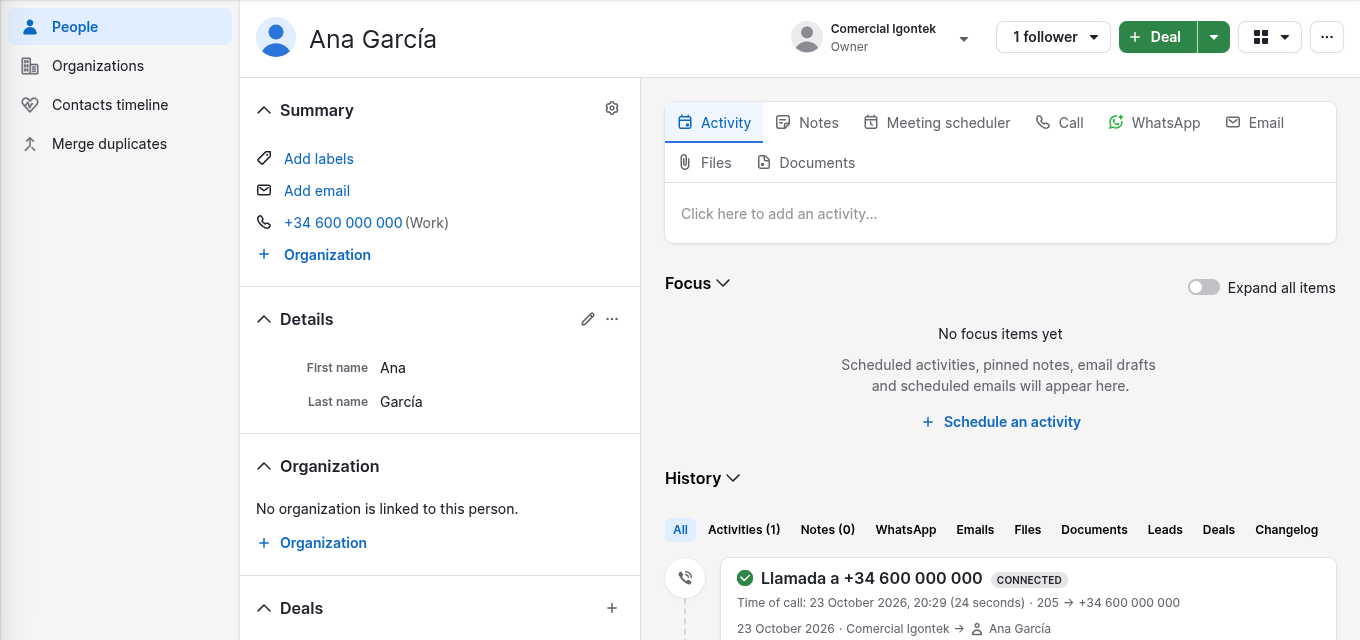
Task: Open the Details section more-options dots
Action: click(612, 319)
